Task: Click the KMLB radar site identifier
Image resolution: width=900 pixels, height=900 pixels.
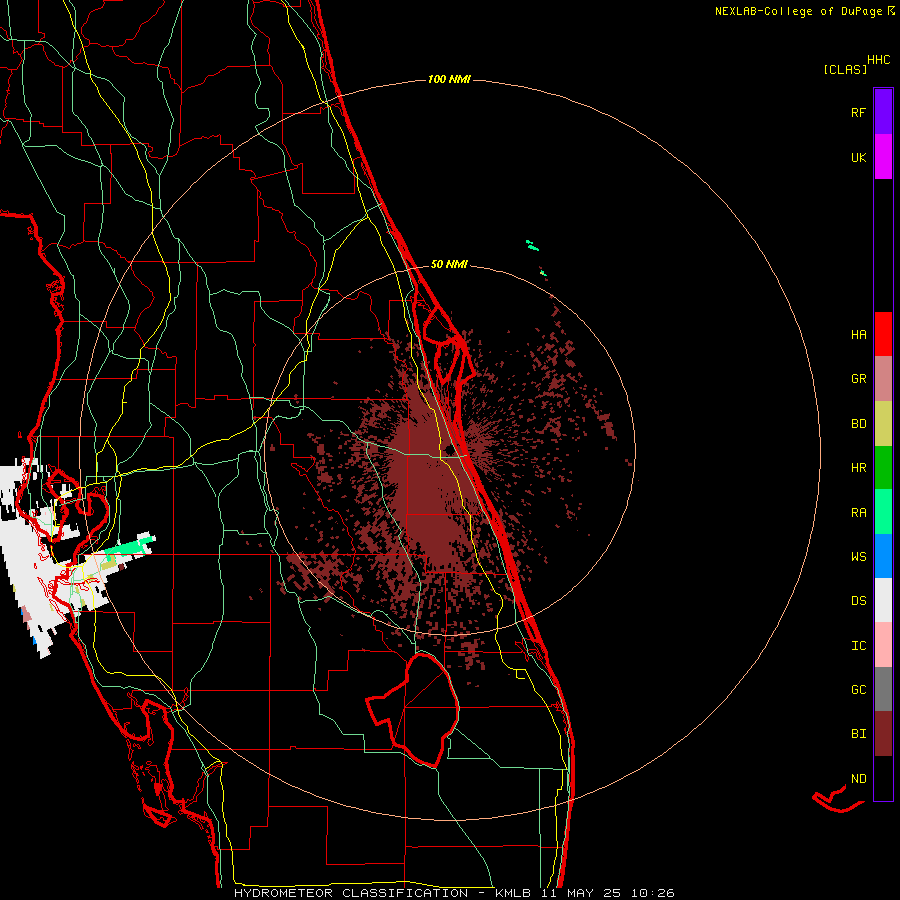Action: (x=513, y=893)
